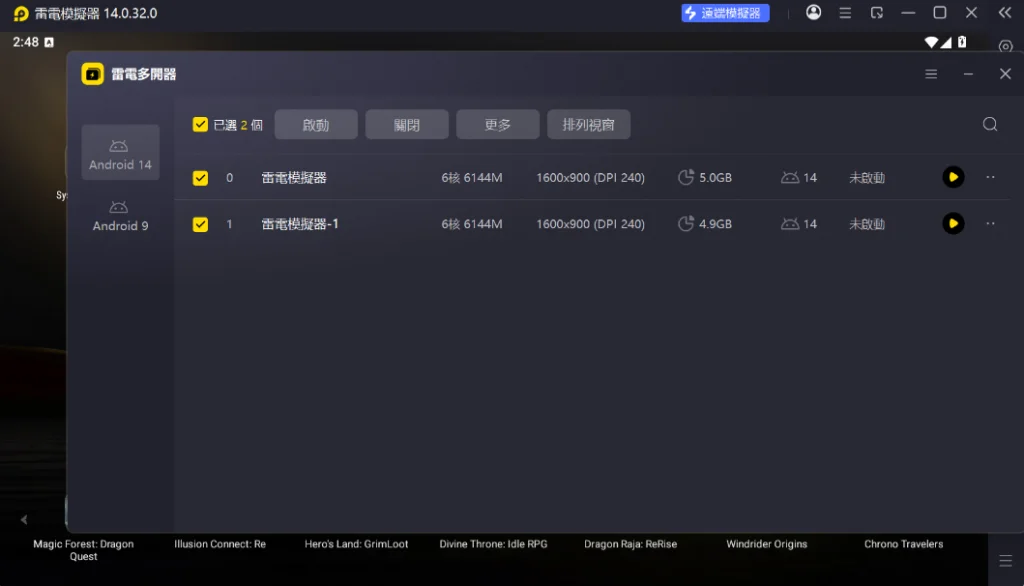Uncheck the checkbox for instance 0 雷電模擬器
The height and width of the screenshot is (586, 1024).
[200, 178]
